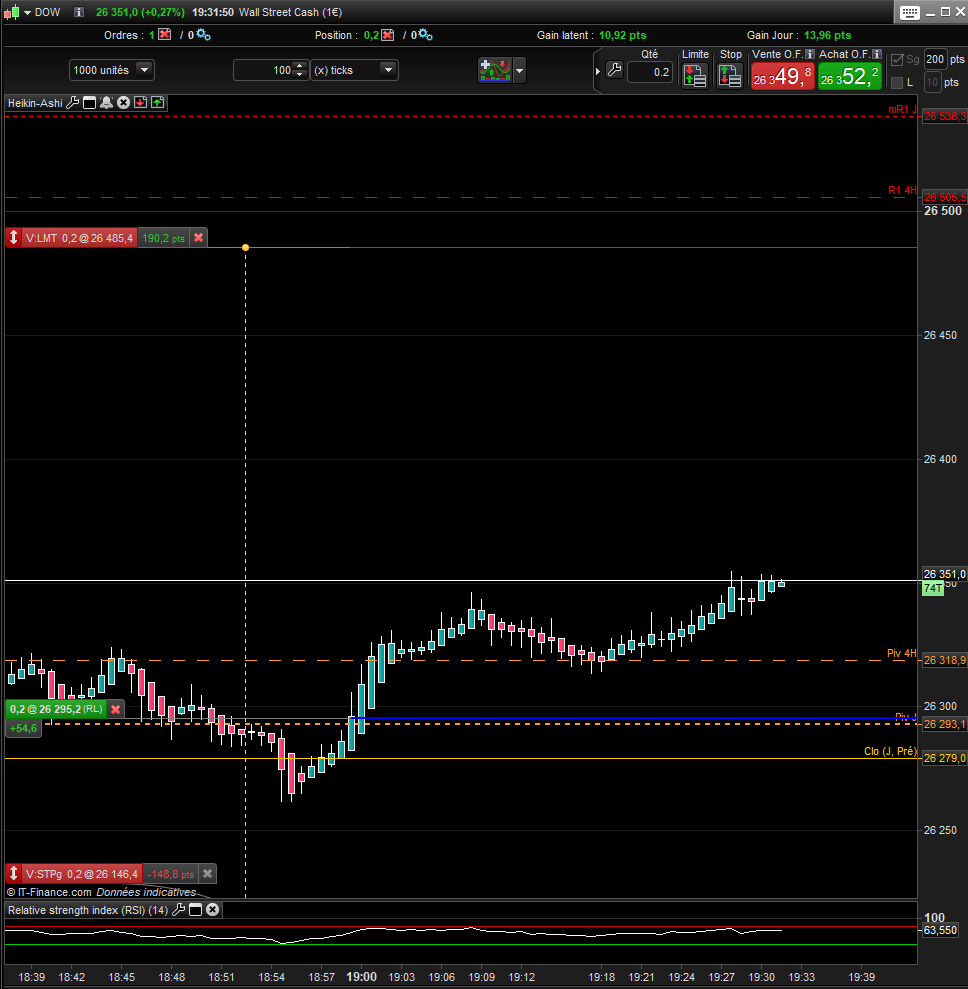Click the Qté quantity field 0.2
Viewport: 968px width, 989px height.
coord(650,72)
